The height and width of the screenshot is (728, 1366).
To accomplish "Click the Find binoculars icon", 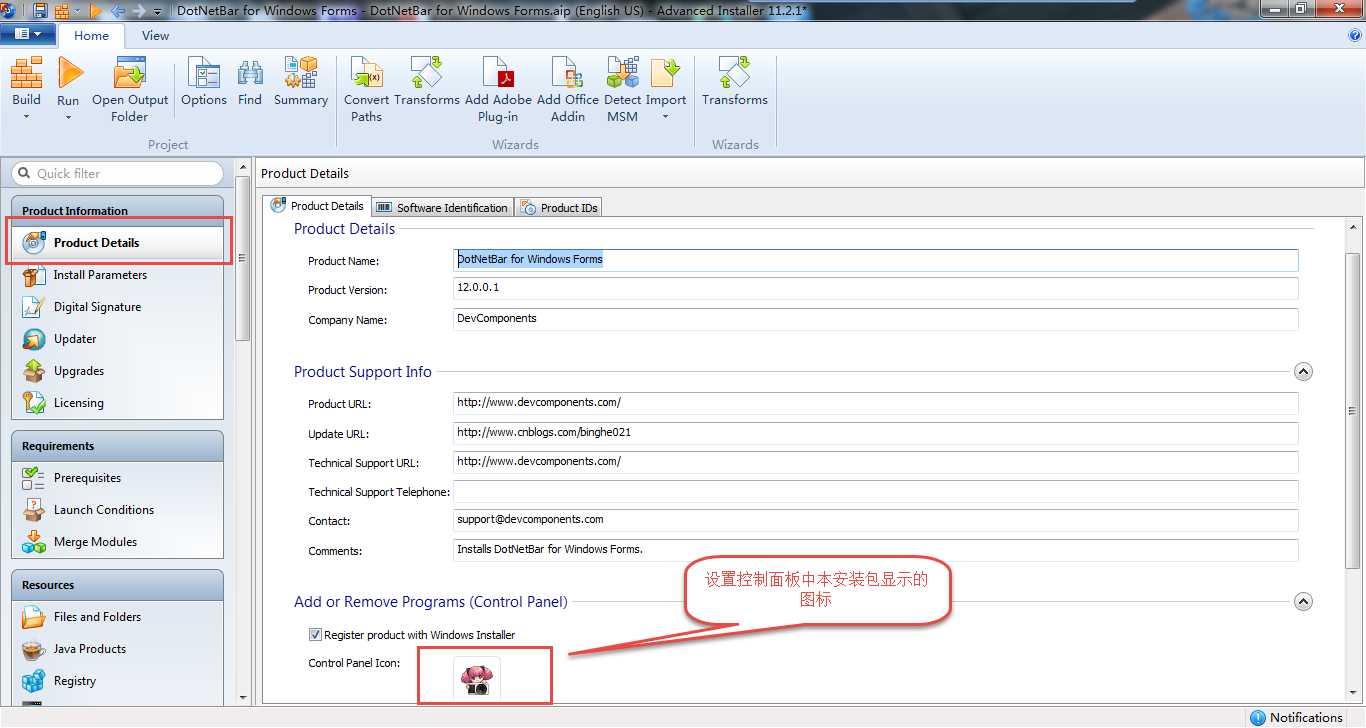I will [250, 72].
